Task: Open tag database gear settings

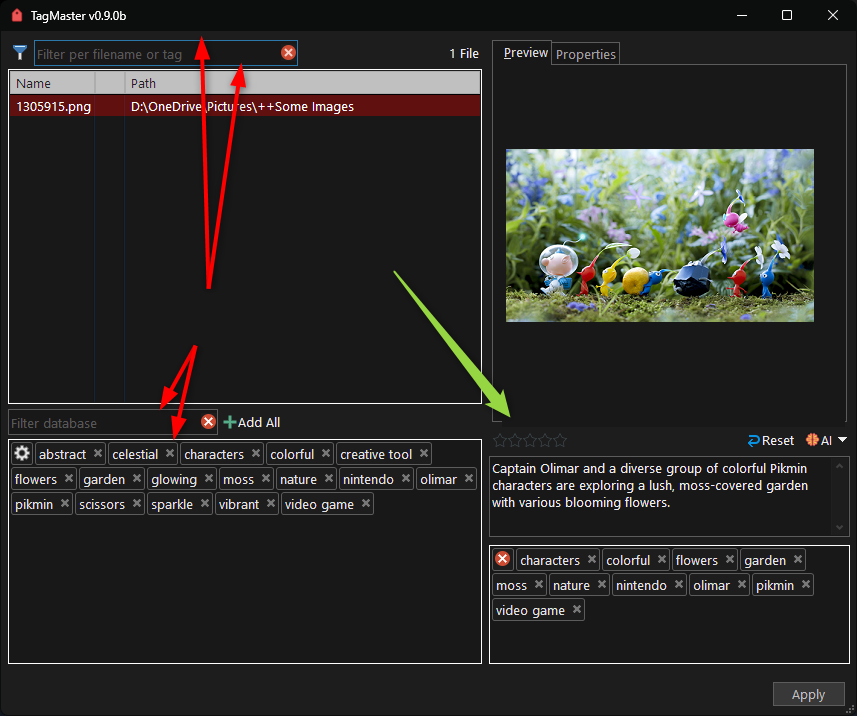Action: click(x=22, y=454)
